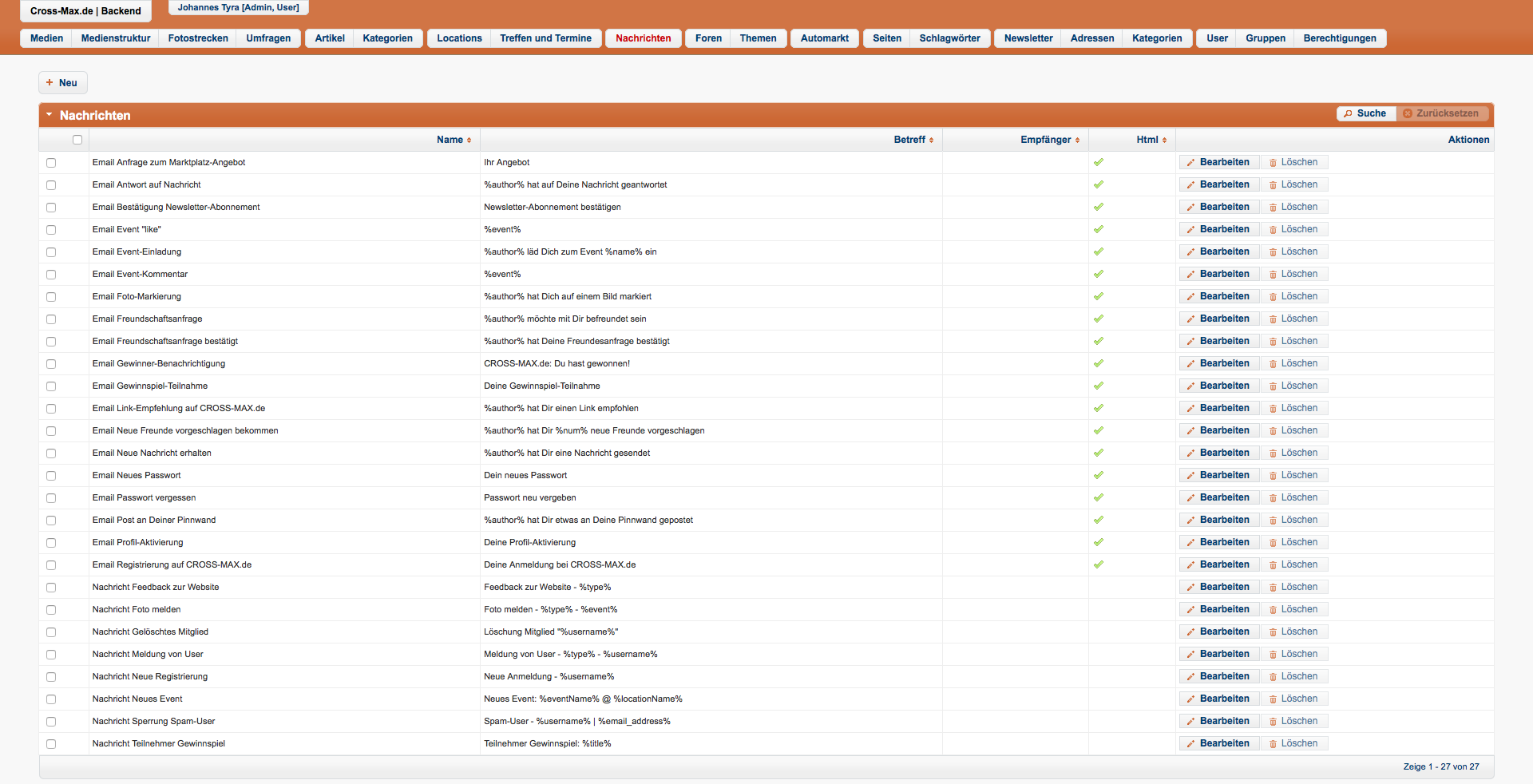Select checkbox for Nachricht Sperrung Spam-User row
Screen dimensions: 1533x784
[x=51, y=722]
